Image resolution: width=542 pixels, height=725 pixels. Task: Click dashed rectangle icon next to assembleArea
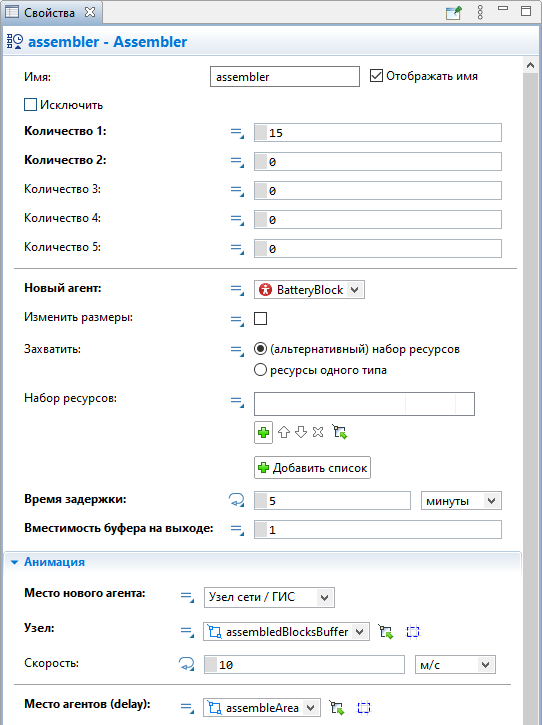coord(364,708)
